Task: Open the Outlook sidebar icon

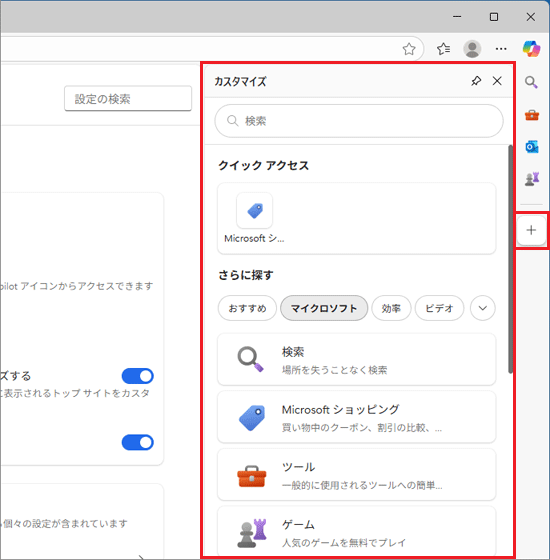Action: [532, 147]
